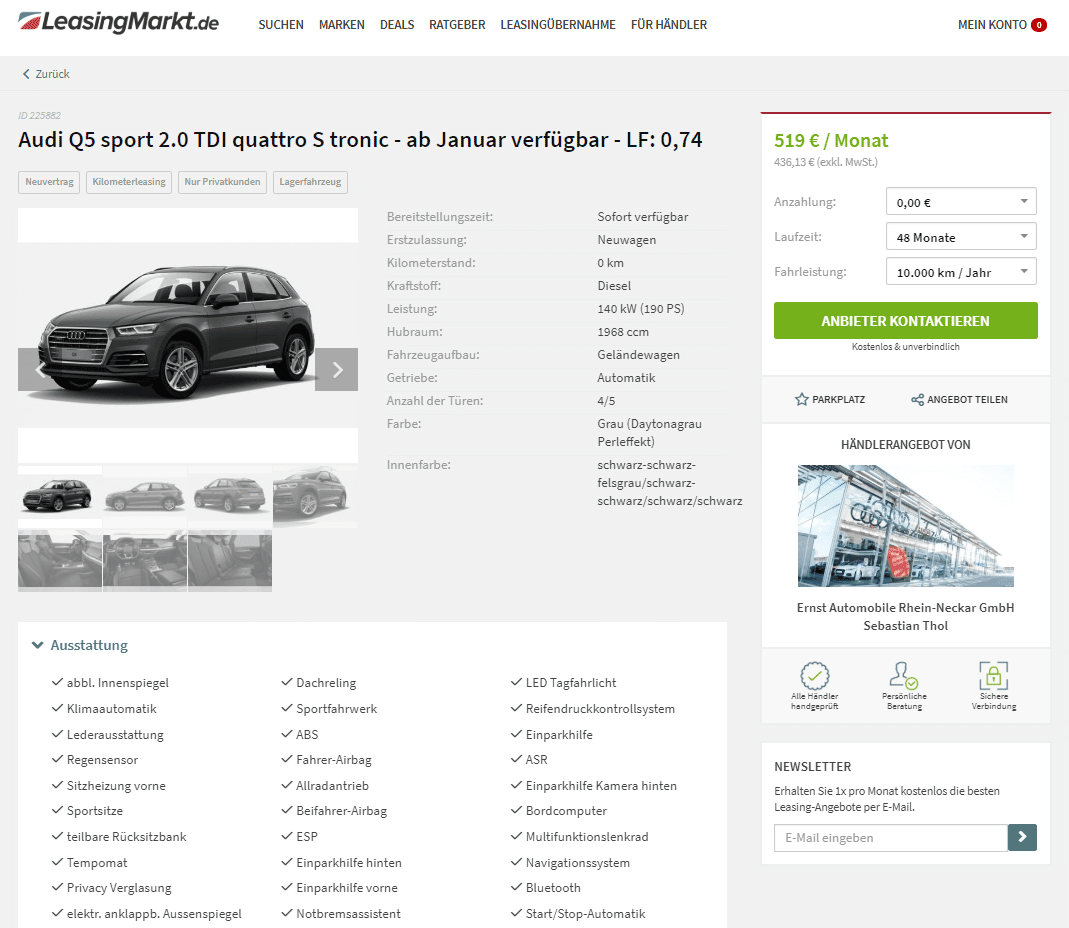Select the front seats interior thumbnail

coord(59,560)
